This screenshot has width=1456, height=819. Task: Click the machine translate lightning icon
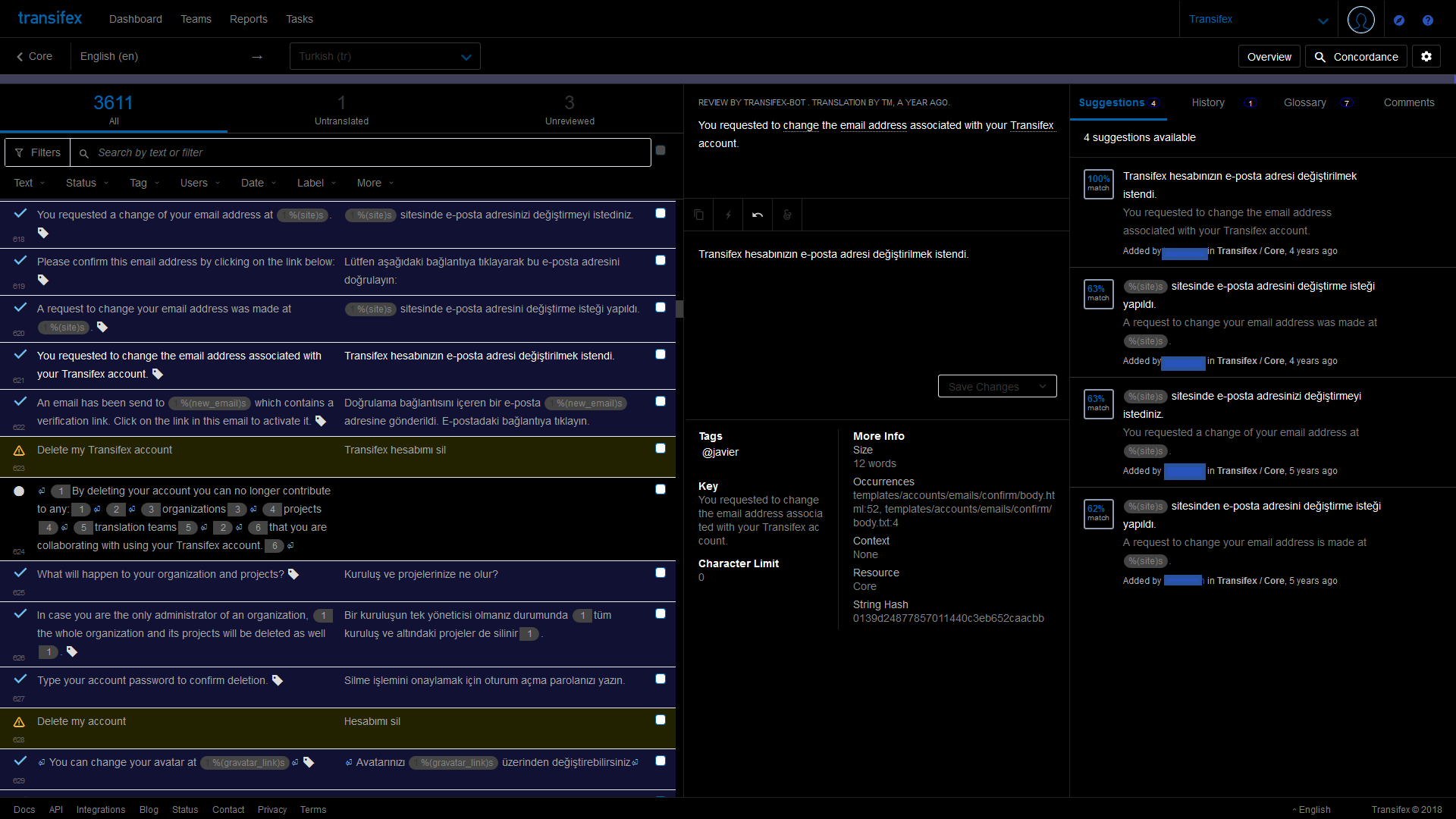pyautogui.click(x=728, y=215)
